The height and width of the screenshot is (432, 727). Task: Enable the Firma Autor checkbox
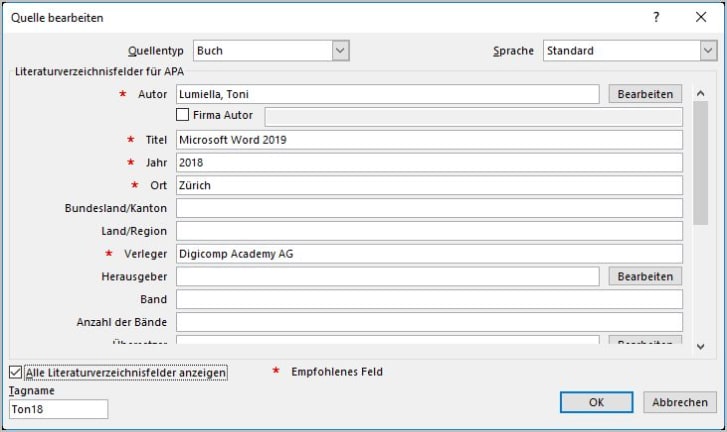(x=183, y=114)
